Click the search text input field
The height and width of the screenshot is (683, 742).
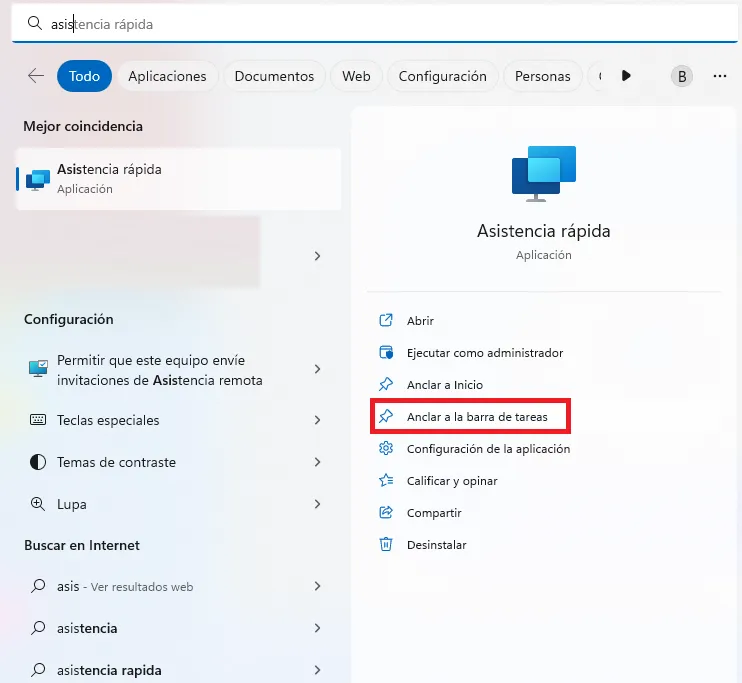tap(370, 22)
